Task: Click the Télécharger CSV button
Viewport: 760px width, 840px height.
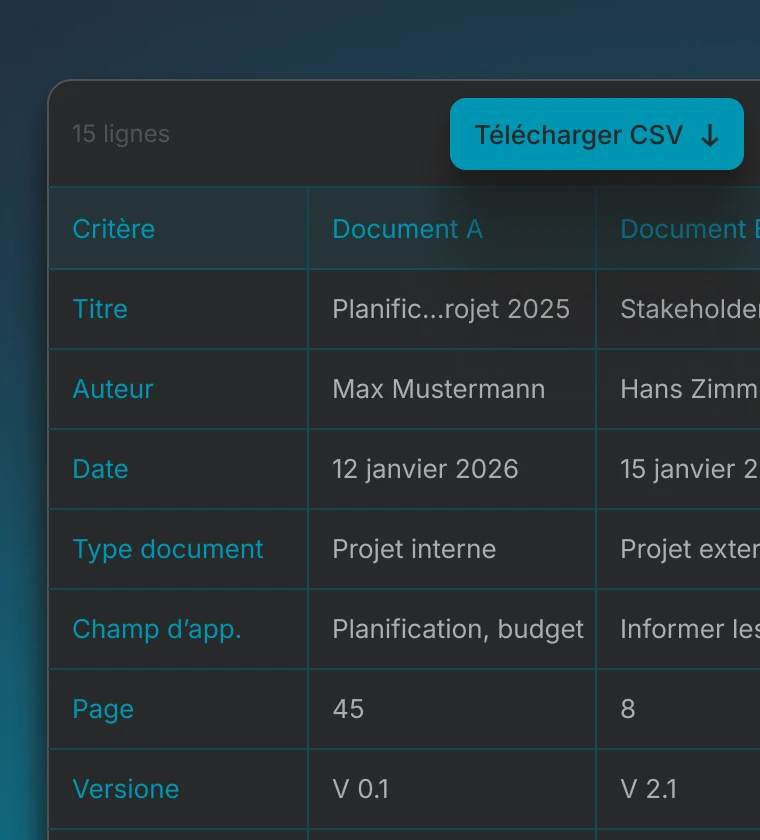Action: coord(595,135)
